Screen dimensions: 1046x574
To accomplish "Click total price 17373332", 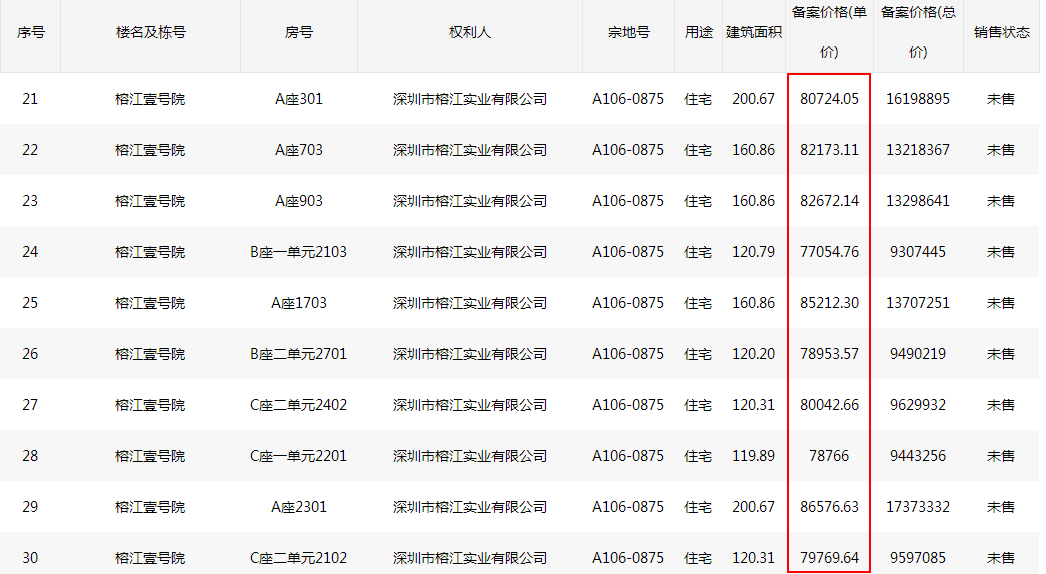I will tap(917, 507).
